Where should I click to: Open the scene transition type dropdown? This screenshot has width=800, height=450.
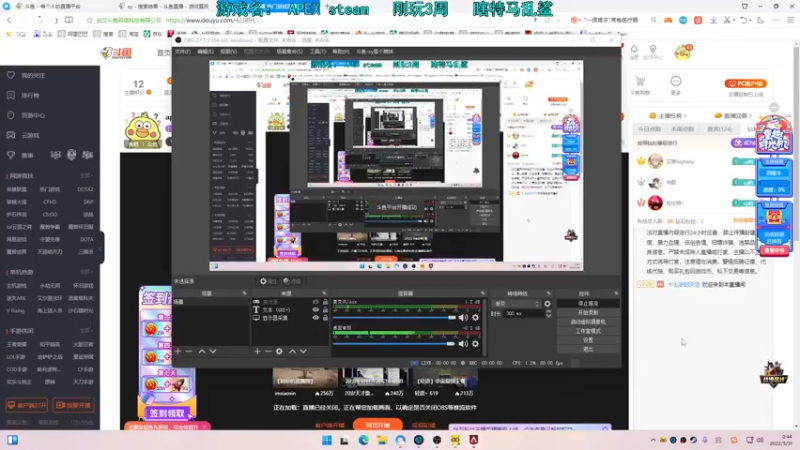tap(516, 304)
